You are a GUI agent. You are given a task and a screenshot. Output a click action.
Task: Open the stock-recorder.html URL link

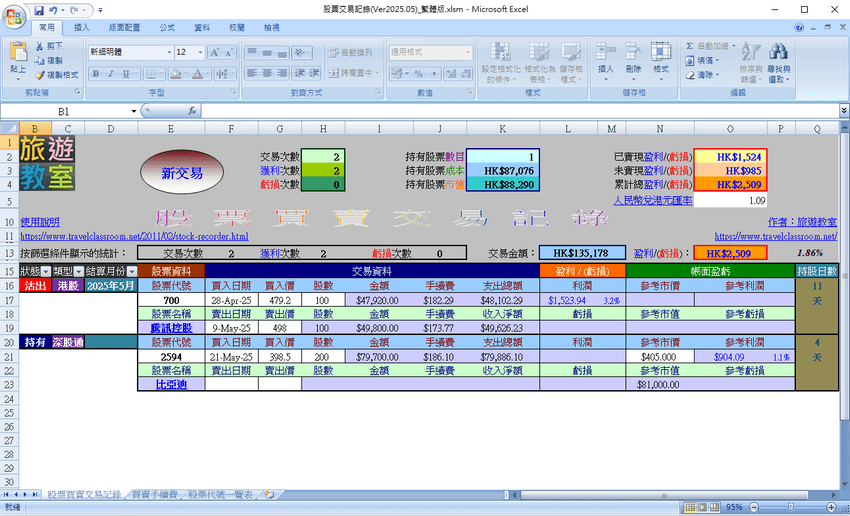134,236
